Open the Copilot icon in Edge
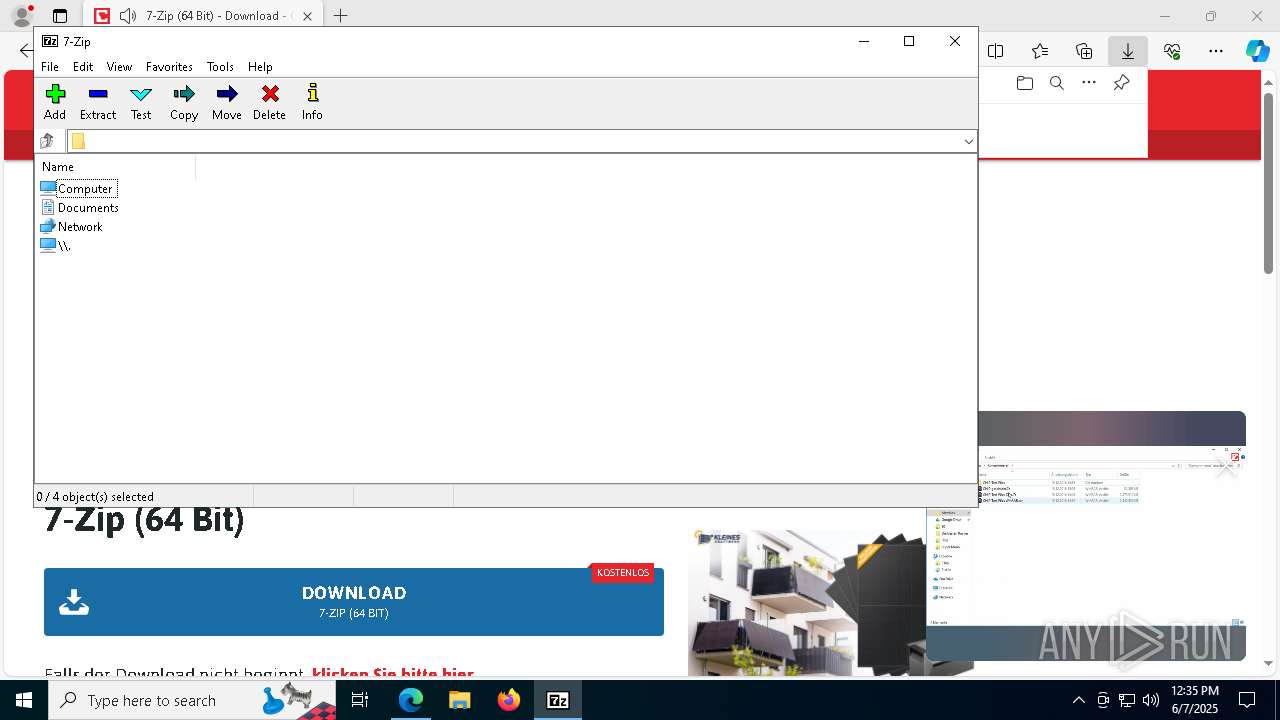This screenshot has width=1280, height=720. [1258, 51]
